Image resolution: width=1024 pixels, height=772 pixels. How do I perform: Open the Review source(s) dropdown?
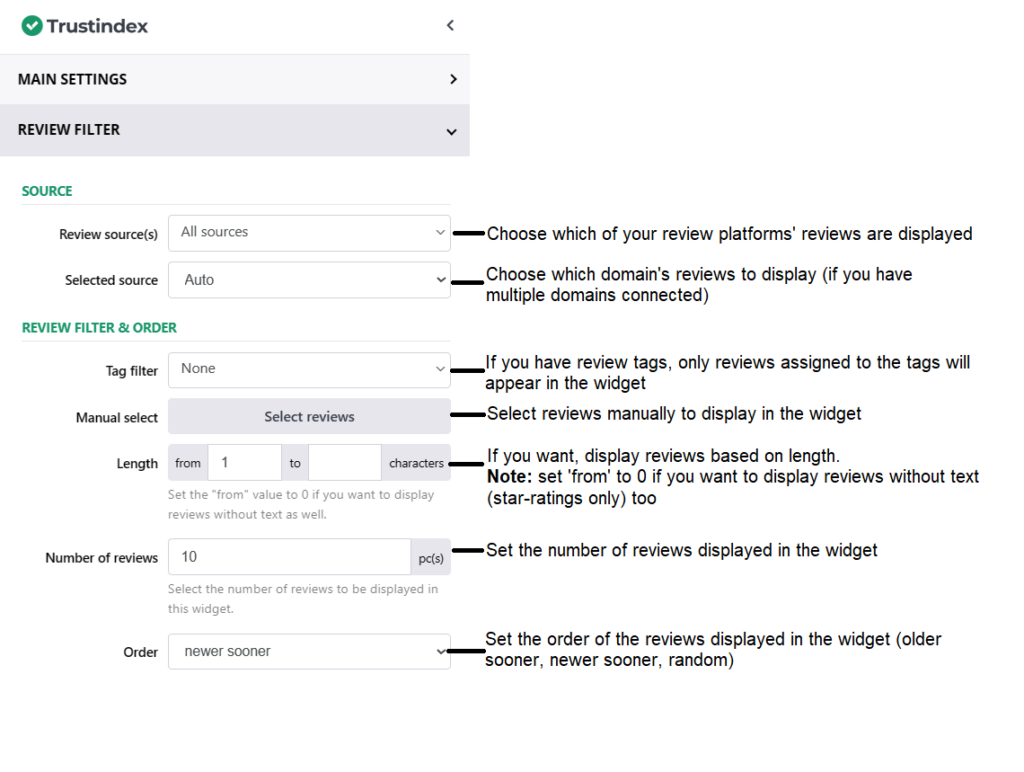(x=309, y=233)
